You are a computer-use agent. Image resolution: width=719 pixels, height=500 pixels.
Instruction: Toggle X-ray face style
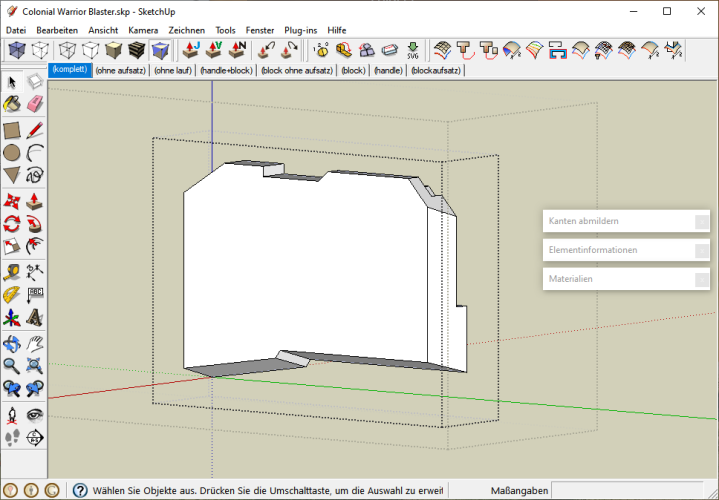17,50
